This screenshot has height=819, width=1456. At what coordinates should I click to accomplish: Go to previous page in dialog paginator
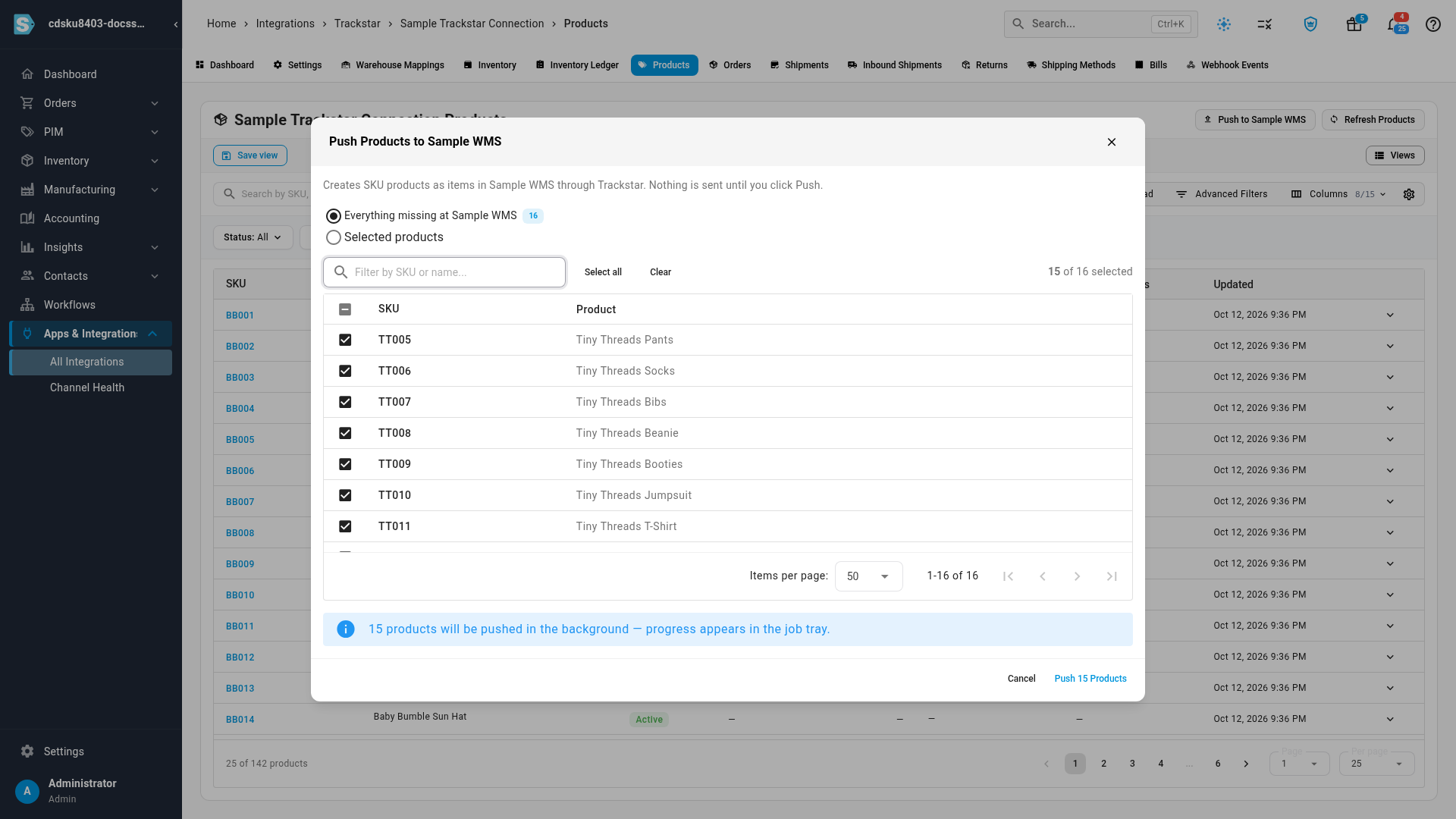click(x=1043, y=576)
